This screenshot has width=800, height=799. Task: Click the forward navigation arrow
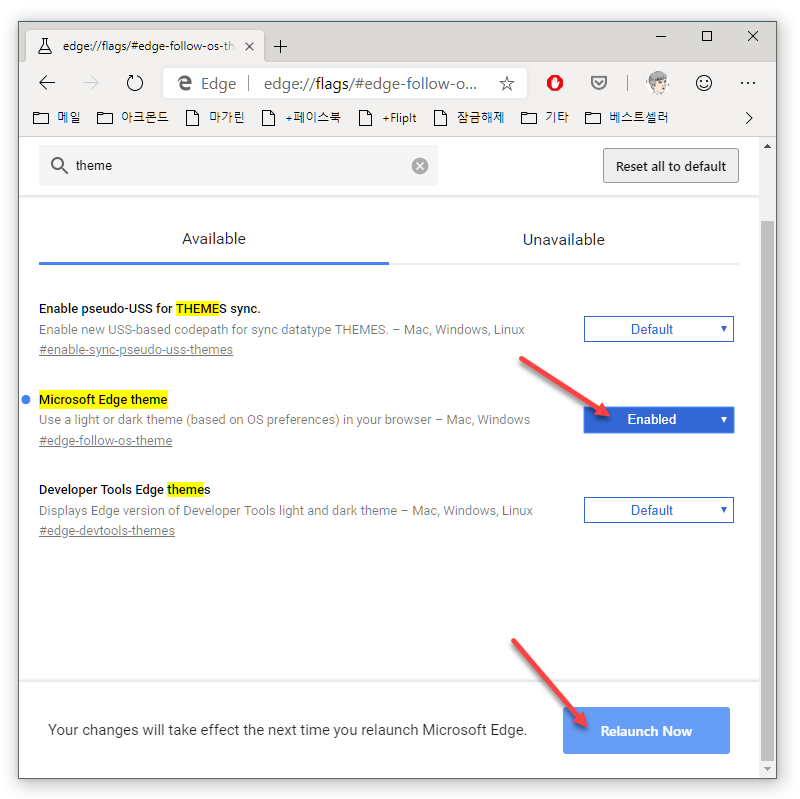point(91,83)
